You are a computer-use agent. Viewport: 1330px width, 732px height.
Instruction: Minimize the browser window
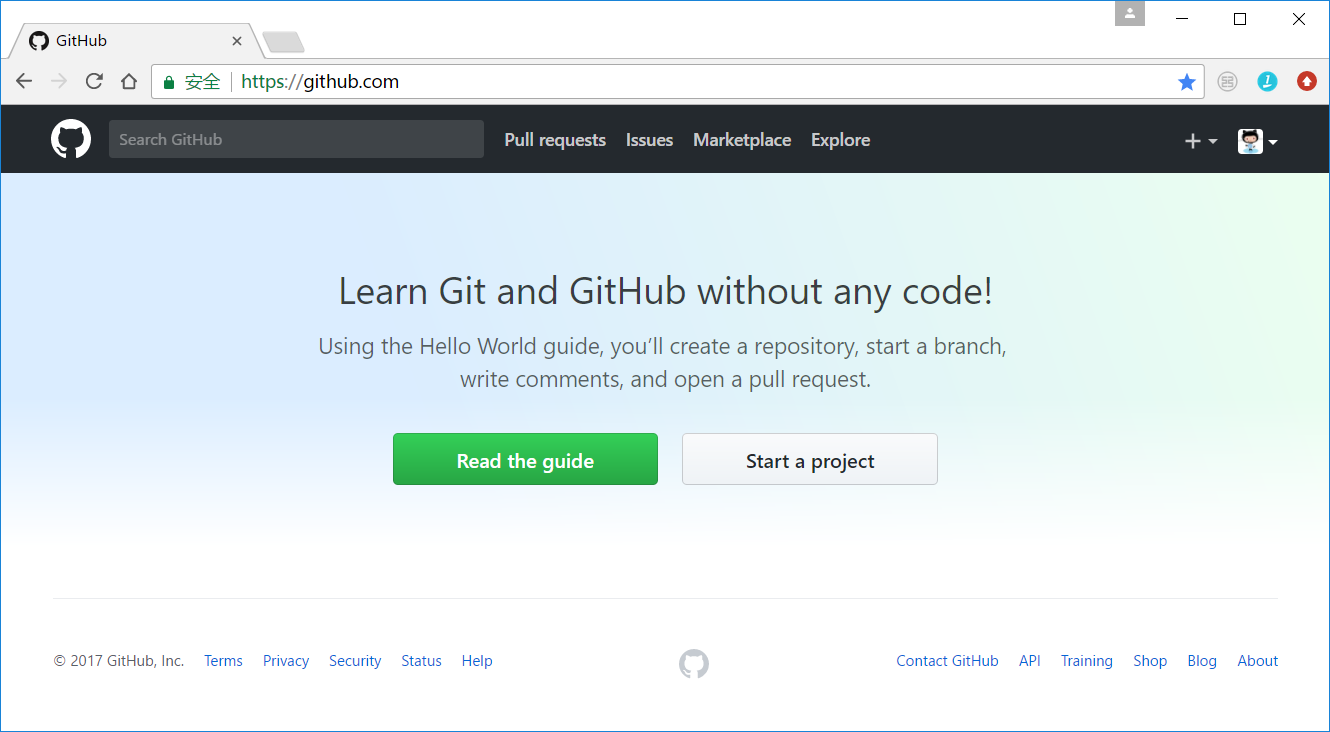(x=1182, y=19)
